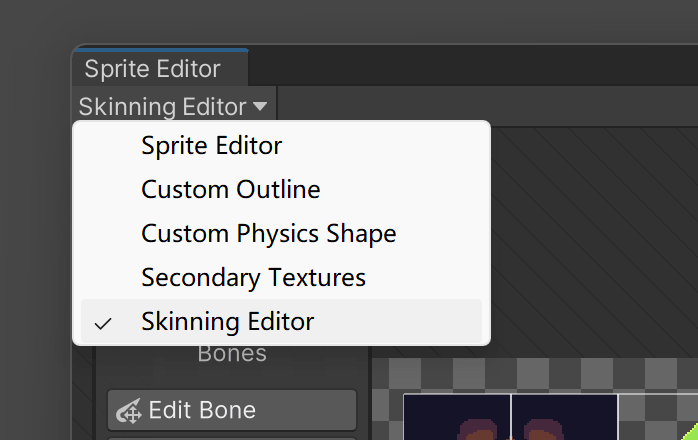Open the Skinning Editor module dropdown

coord(174,107)
